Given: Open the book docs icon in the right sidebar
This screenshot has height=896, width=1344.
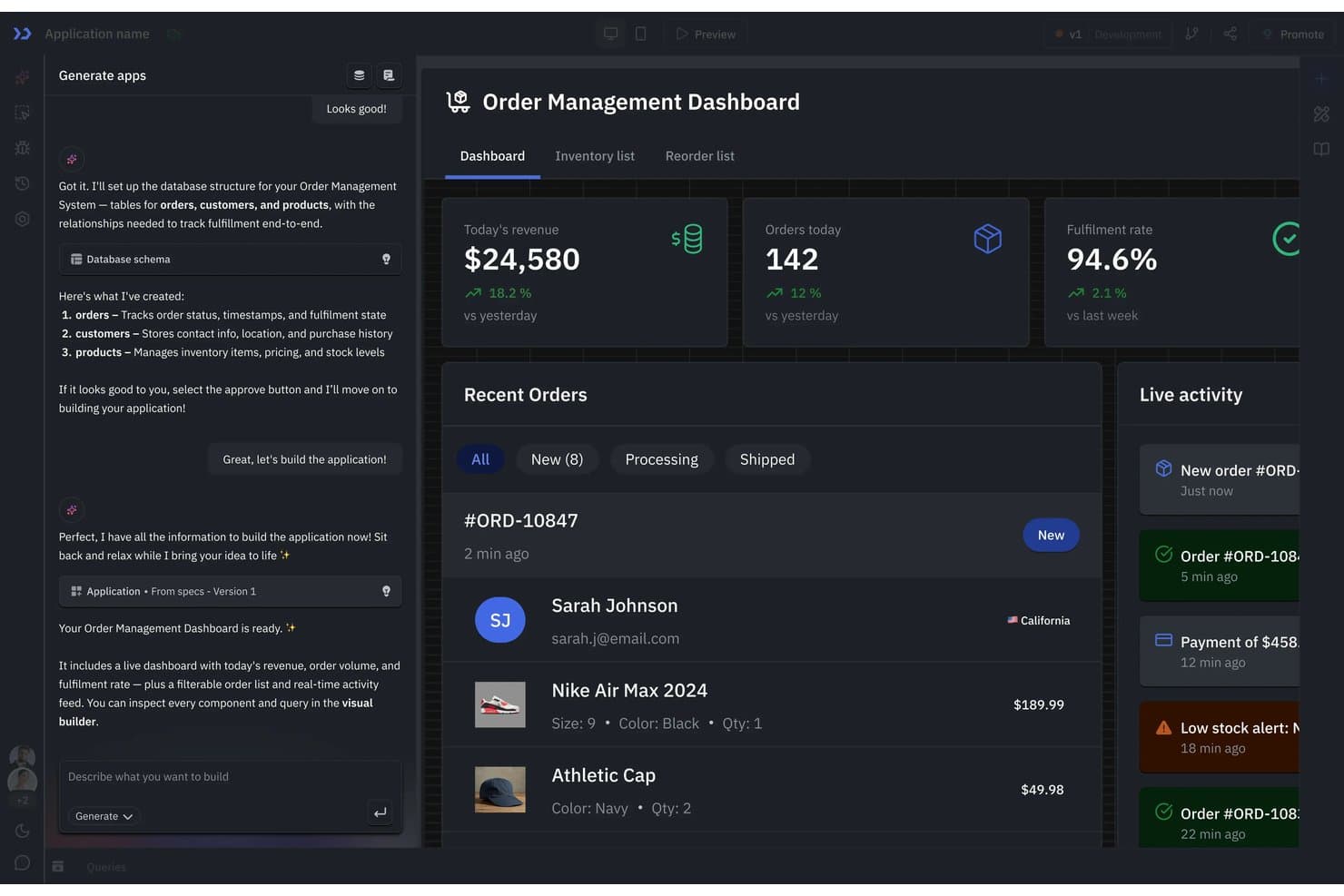Looking at the screenshot, I should (1321, 149).
